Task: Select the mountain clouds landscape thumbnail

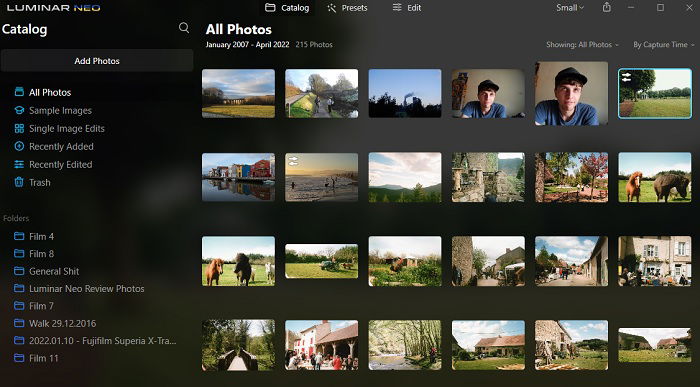Action: pyautogui.click(x=405, y=177)
